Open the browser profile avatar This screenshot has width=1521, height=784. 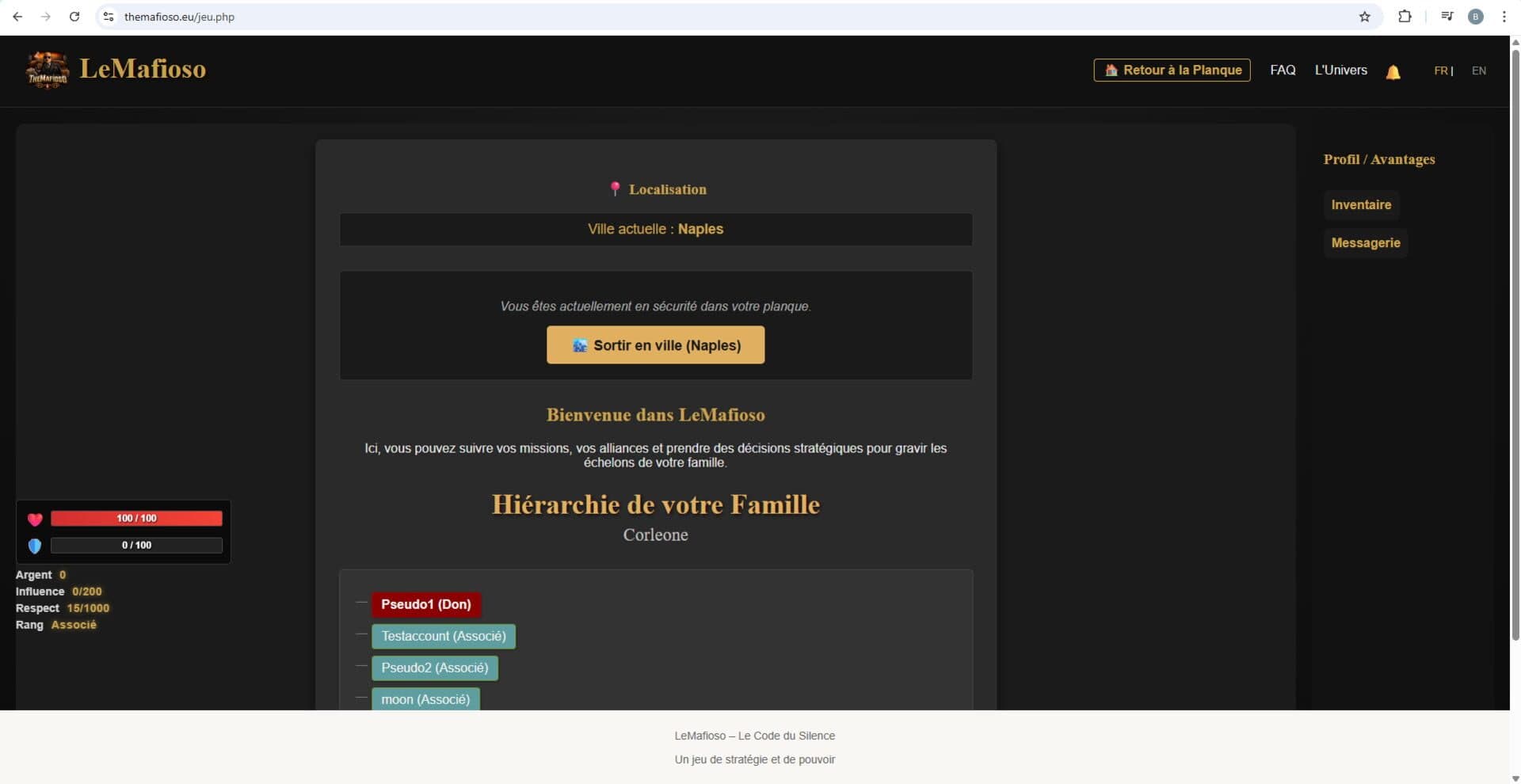coord(1475,17)
